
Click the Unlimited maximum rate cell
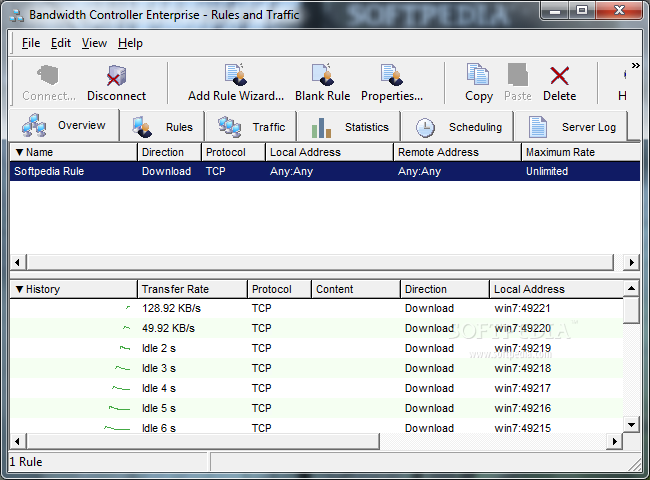[547, 171]
